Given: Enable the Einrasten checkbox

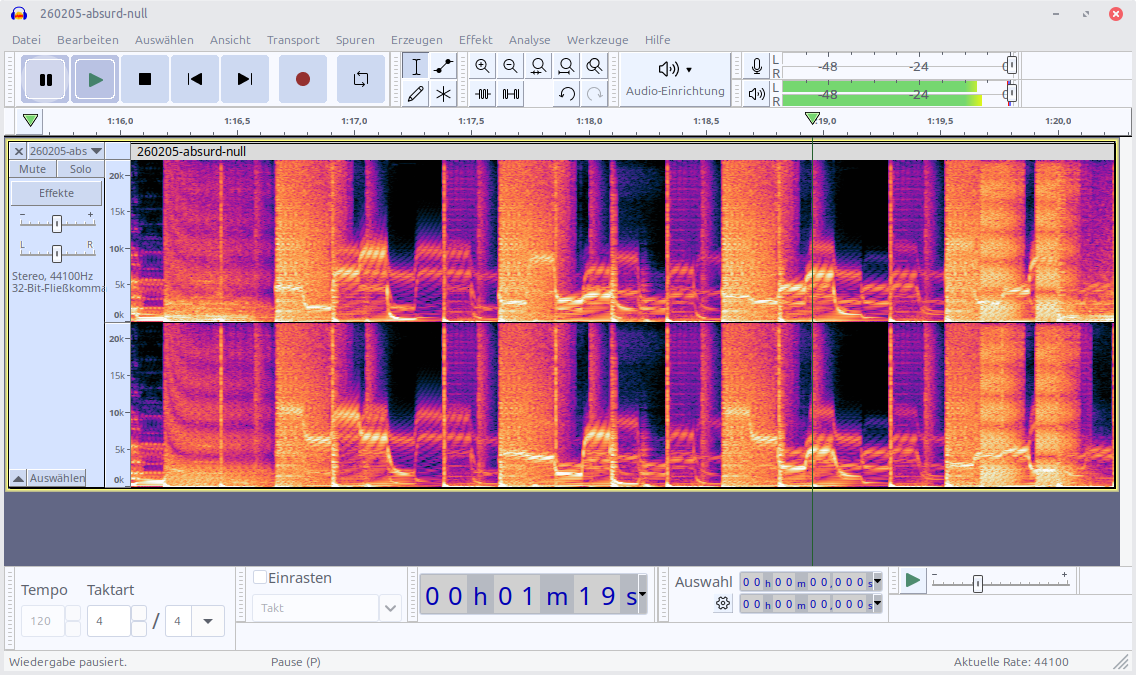Looking at the screenshot, I should [260, 577].
